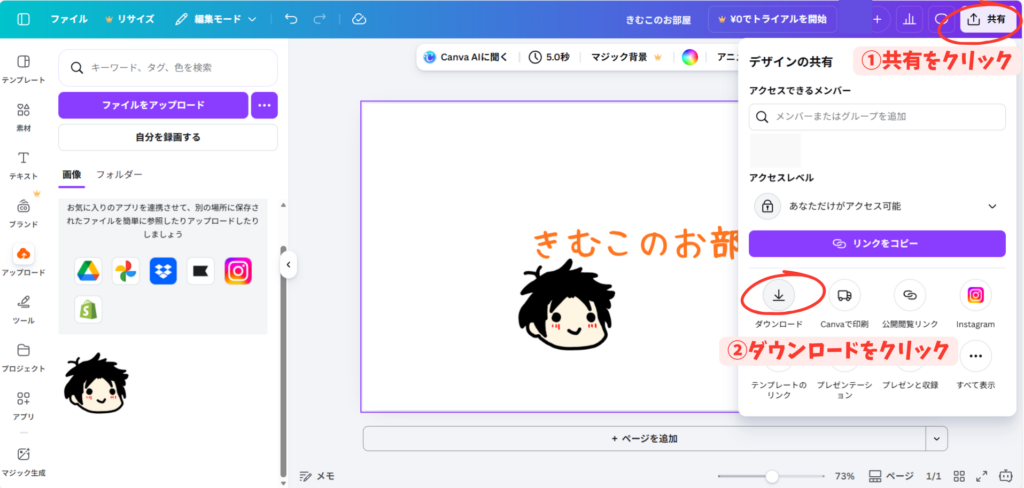Click the すべて表示 three-dot icon

(975, 356)
